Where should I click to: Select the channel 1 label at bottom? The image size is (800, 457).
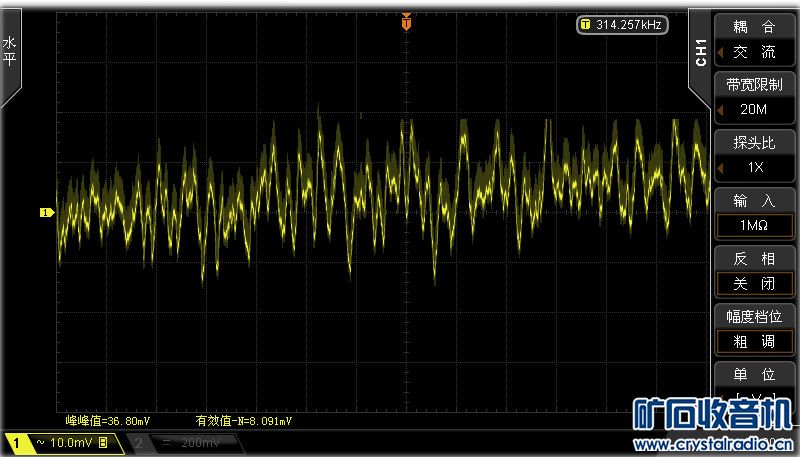pos(17,442)
